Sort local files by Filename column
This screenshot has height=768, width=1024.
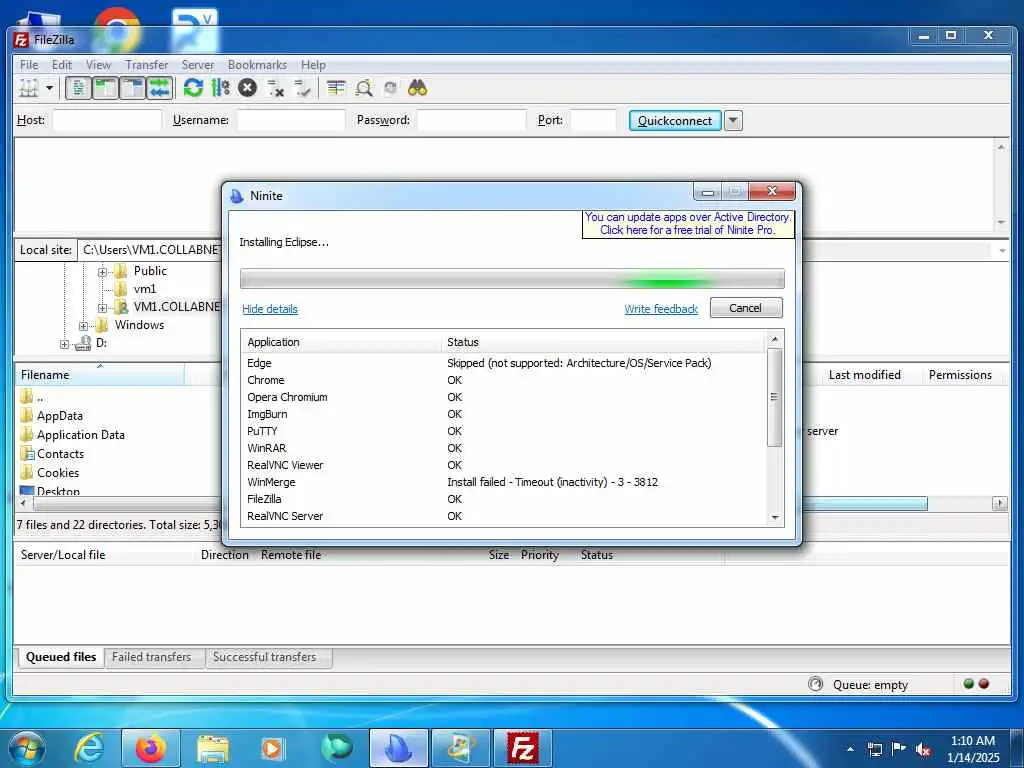tap(100, 375)
